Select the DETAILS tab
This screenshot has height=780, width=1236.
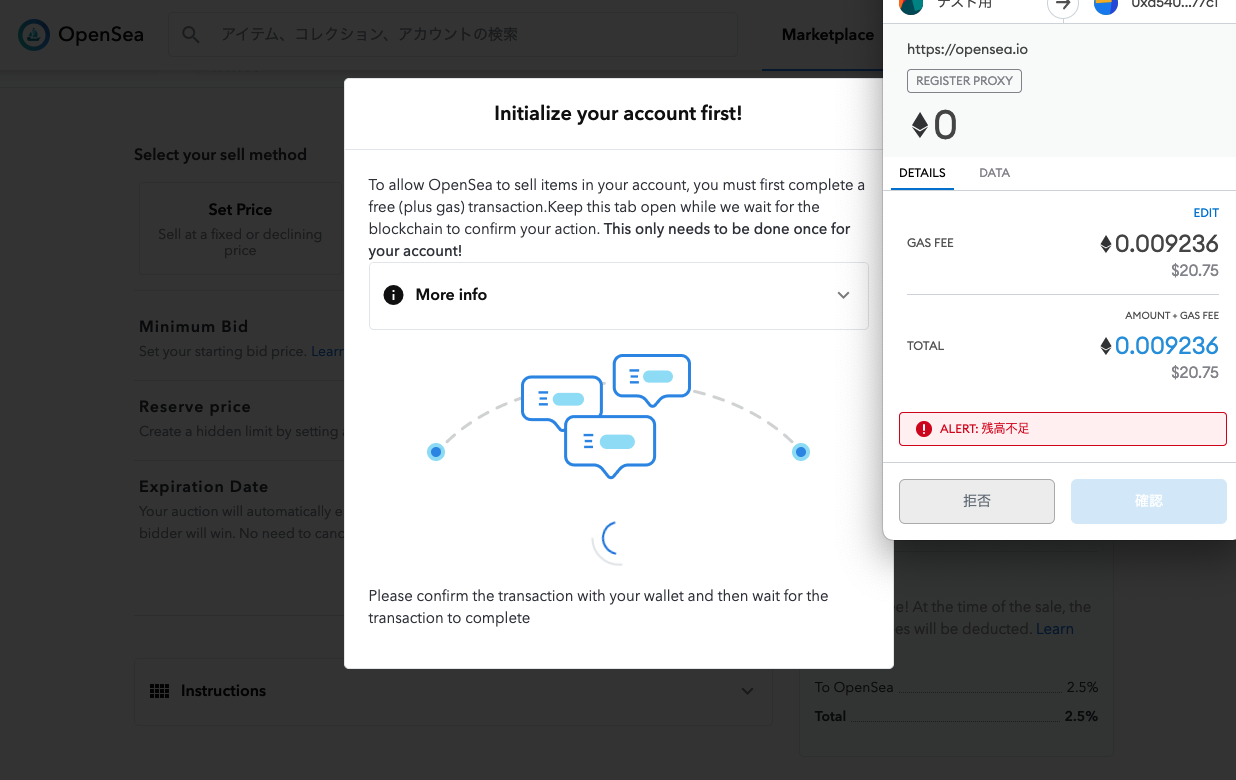[922, 173]
